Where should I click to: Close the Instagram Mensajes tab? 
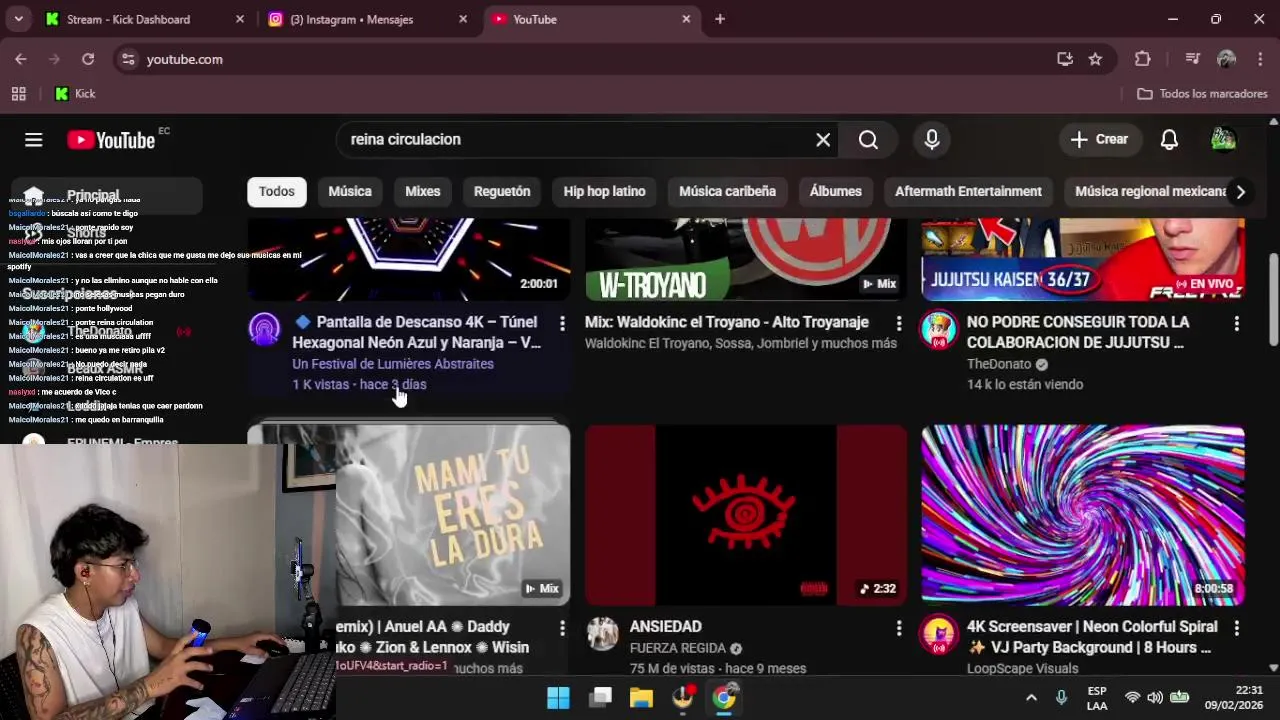click(463, 19)
